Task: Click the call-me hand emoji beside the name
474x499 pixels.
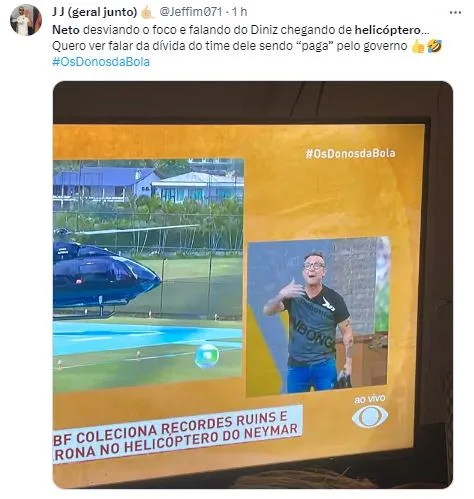Action: [x=147, y=12]
